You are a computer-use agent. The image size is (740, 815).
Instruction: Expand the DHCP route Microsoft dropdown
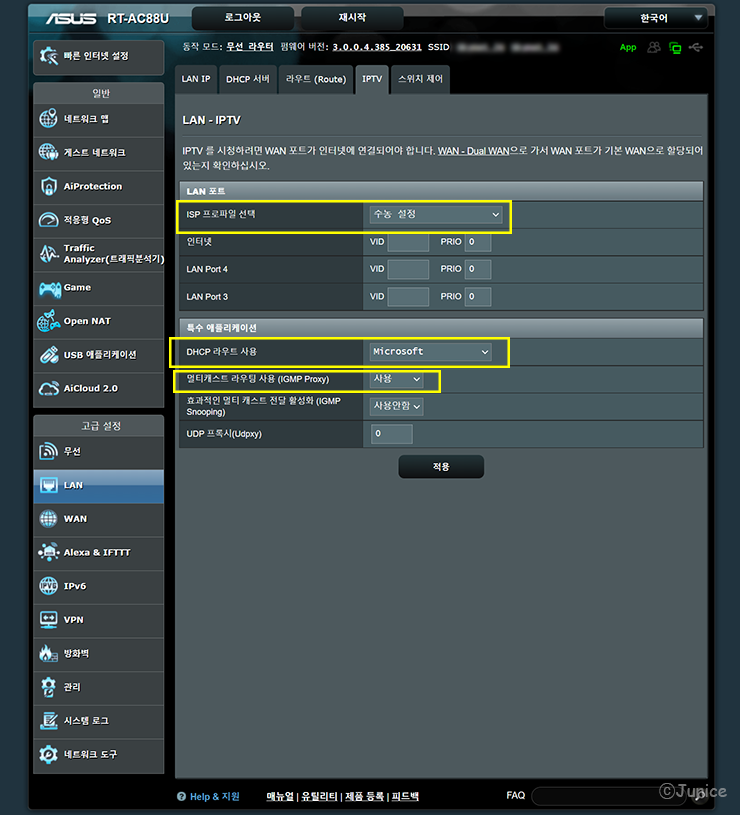(430, 352)
